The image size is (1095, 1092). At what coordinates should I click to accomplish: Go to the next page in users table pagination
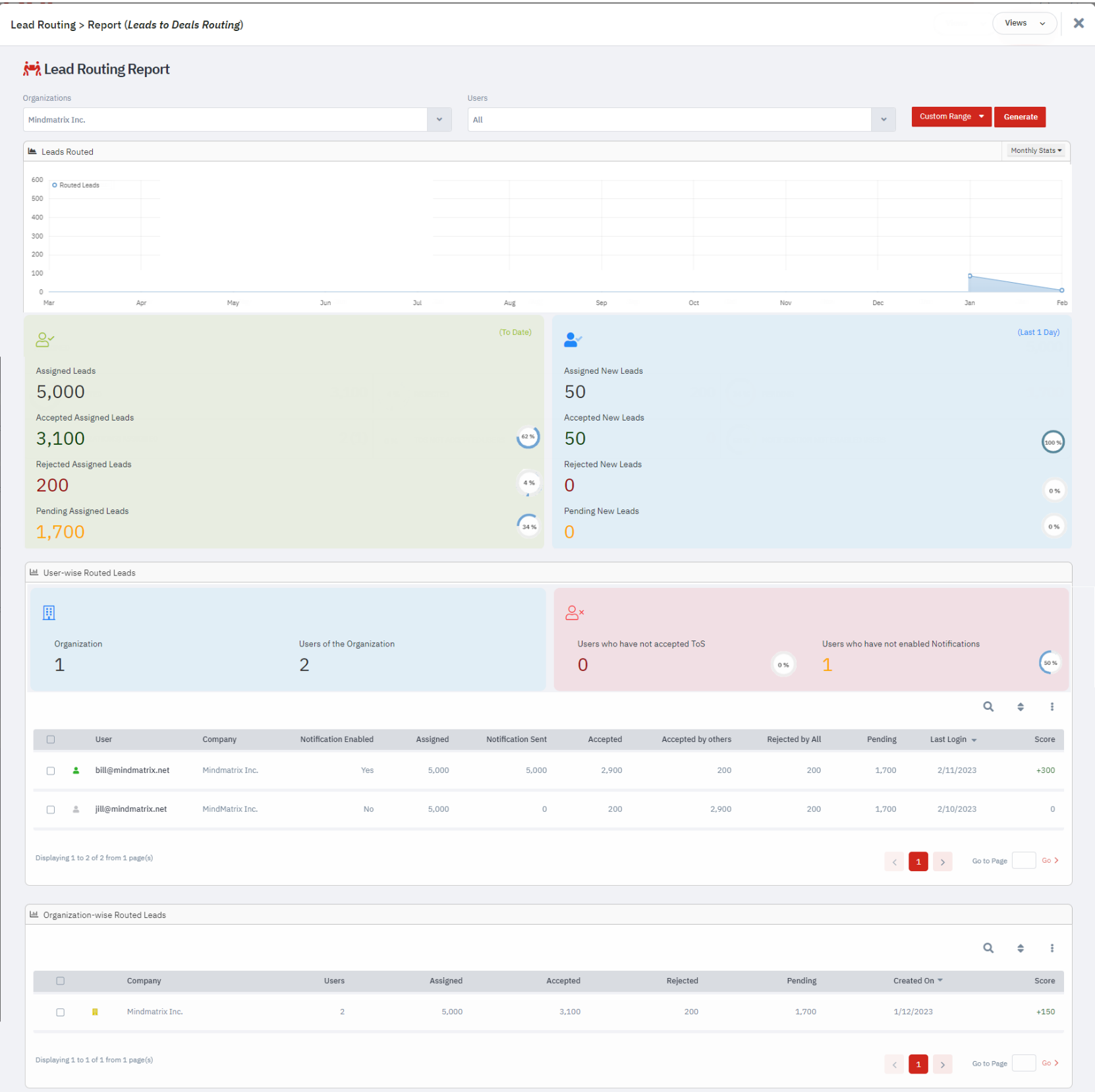click(x=943, y=861)
